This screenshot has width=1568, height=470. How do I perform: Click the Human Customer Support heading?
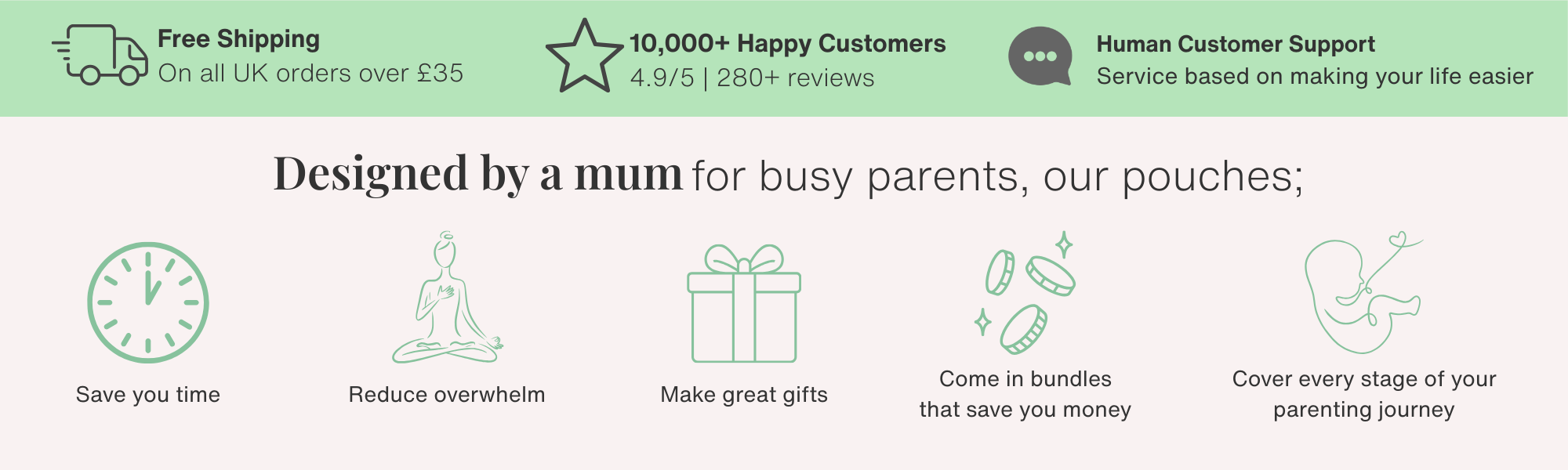(1236, 45)
